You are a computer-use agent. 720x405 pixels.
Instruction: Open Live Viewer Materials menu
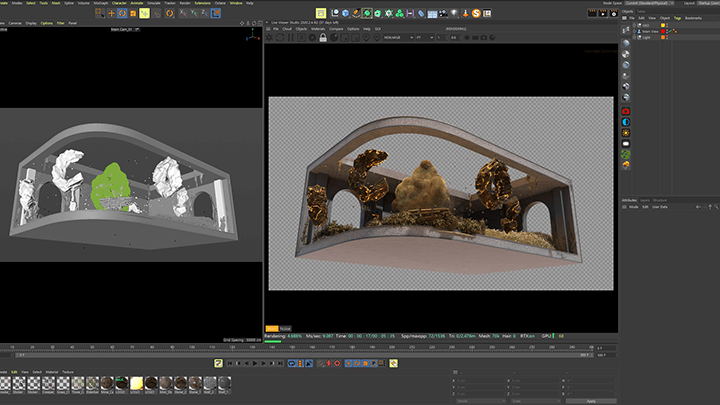[318, 29]
